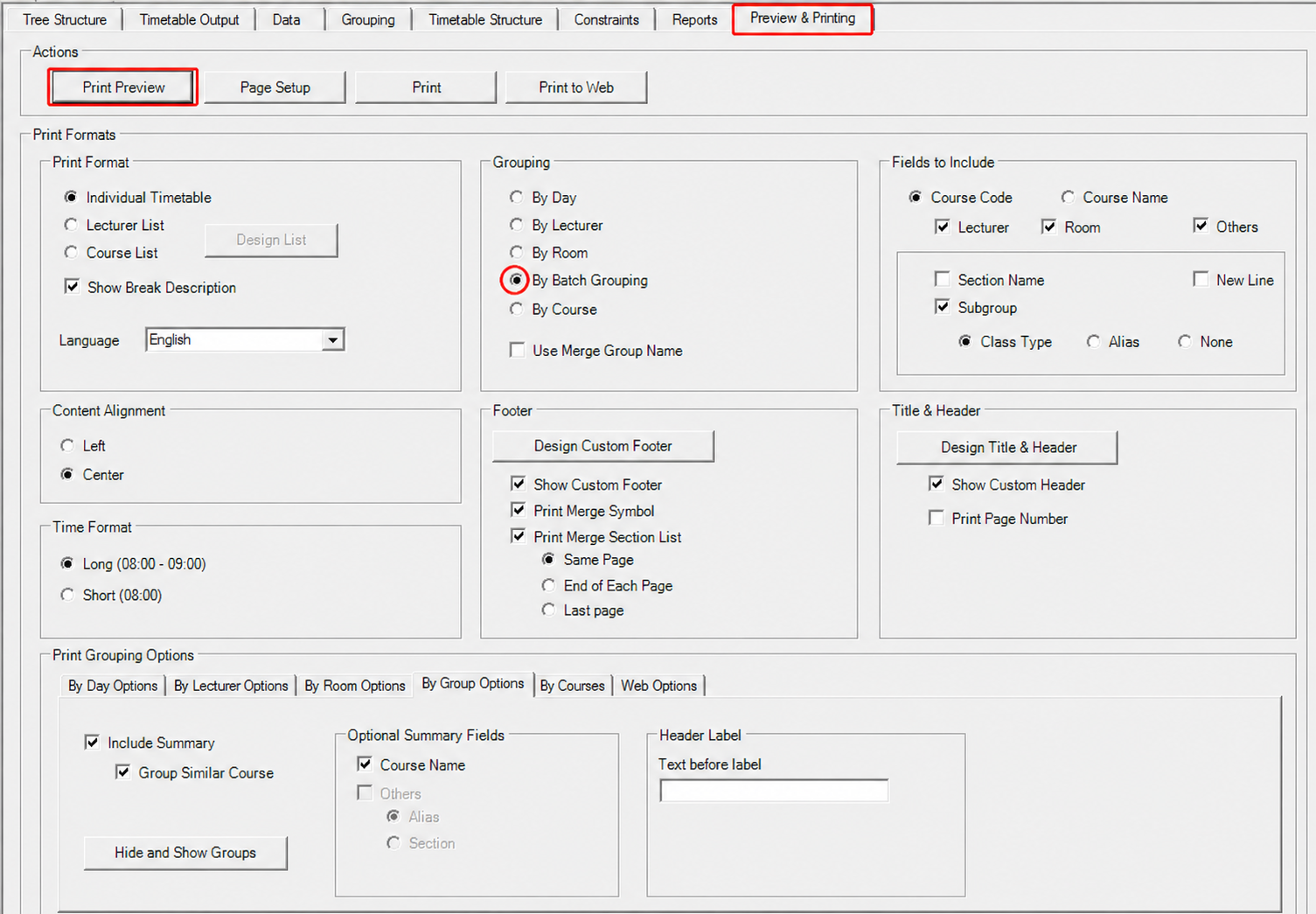Image resolution: width=1316 pixels, height=914 pixels.
Task: Click Hide and Show Groups button
Action: pos(185,853)
